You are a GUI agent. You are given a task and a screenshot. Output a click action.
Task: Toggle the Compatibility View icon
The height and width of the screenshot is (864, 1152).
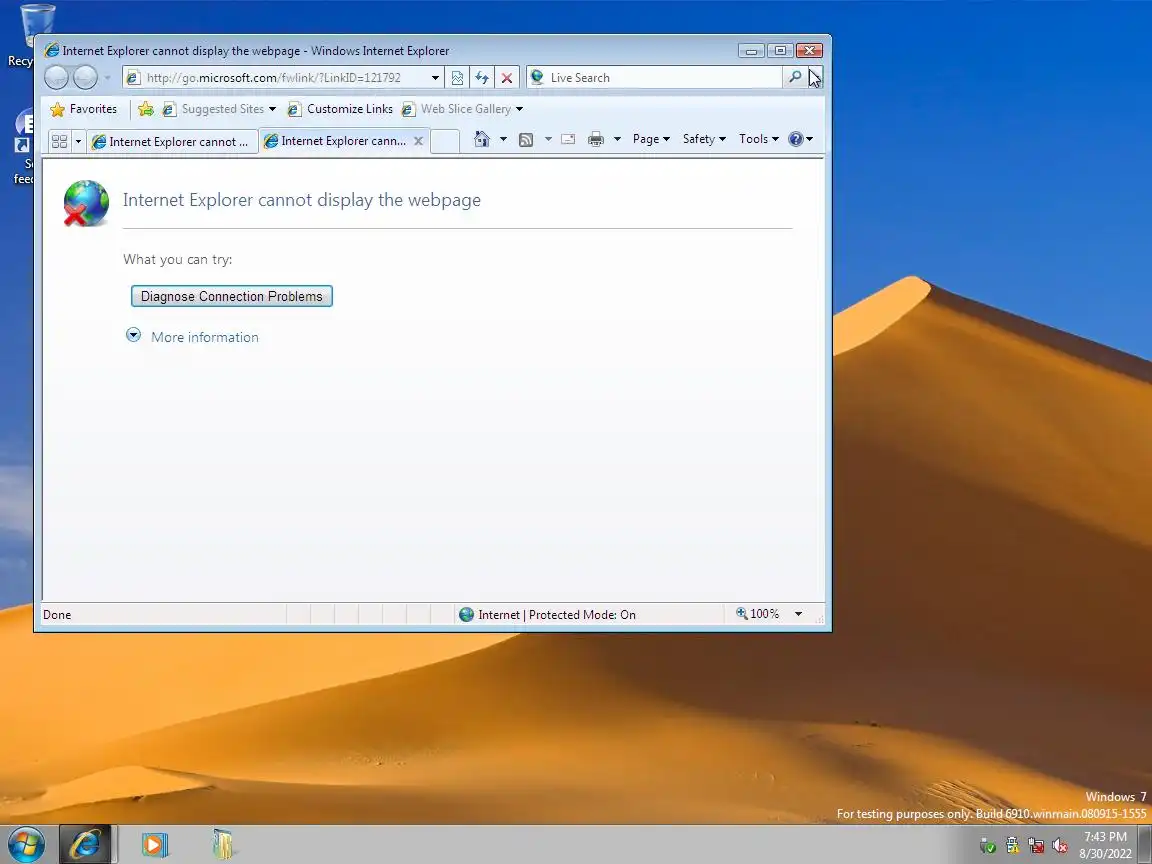[457, 78]
